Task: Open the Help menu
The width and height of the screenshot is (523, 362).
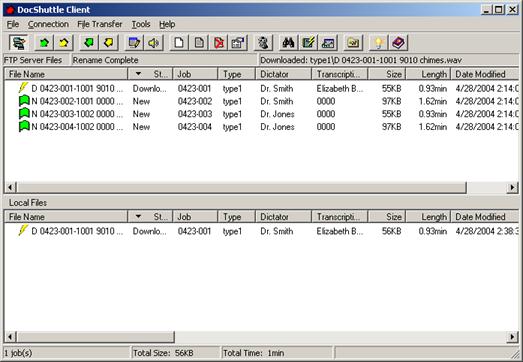Action: (x=167, y=24)
